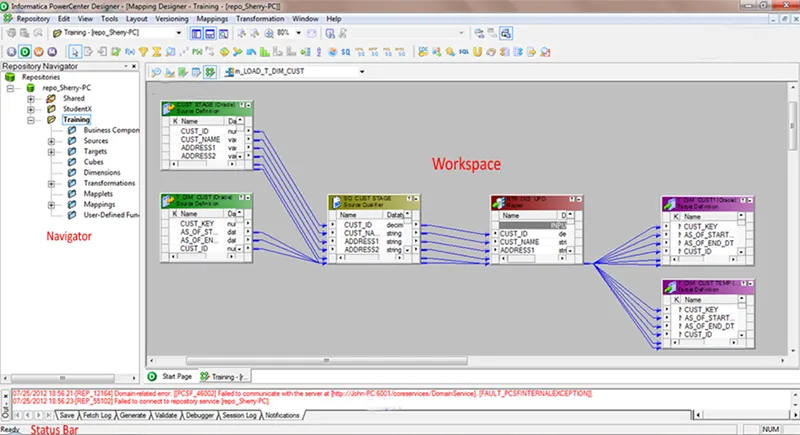Screen dimensions: 800x435
Task: Open the m_LOAD_T_DIM_CUST mapping dropdown
Action: tap(362, 72)
